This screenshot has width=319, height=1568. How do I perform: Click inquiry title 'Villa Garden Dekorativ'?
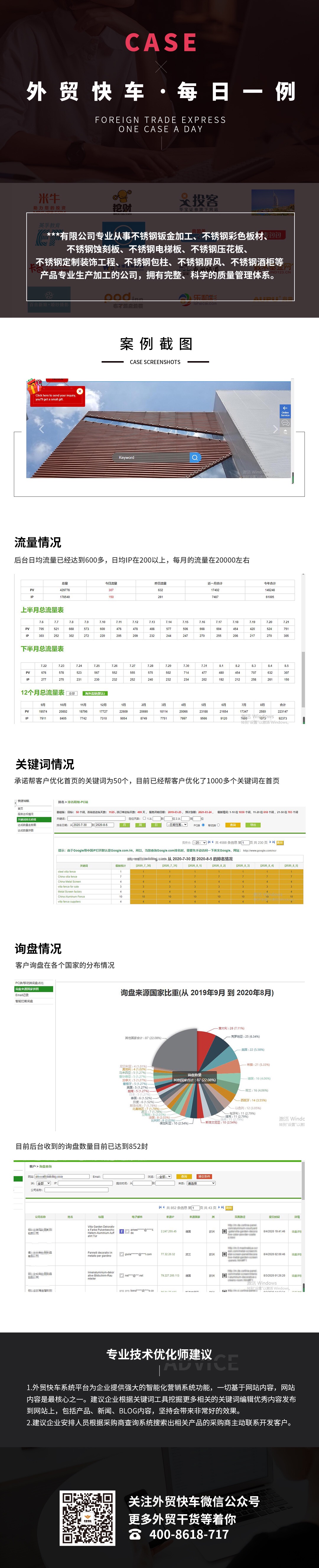100,1231
